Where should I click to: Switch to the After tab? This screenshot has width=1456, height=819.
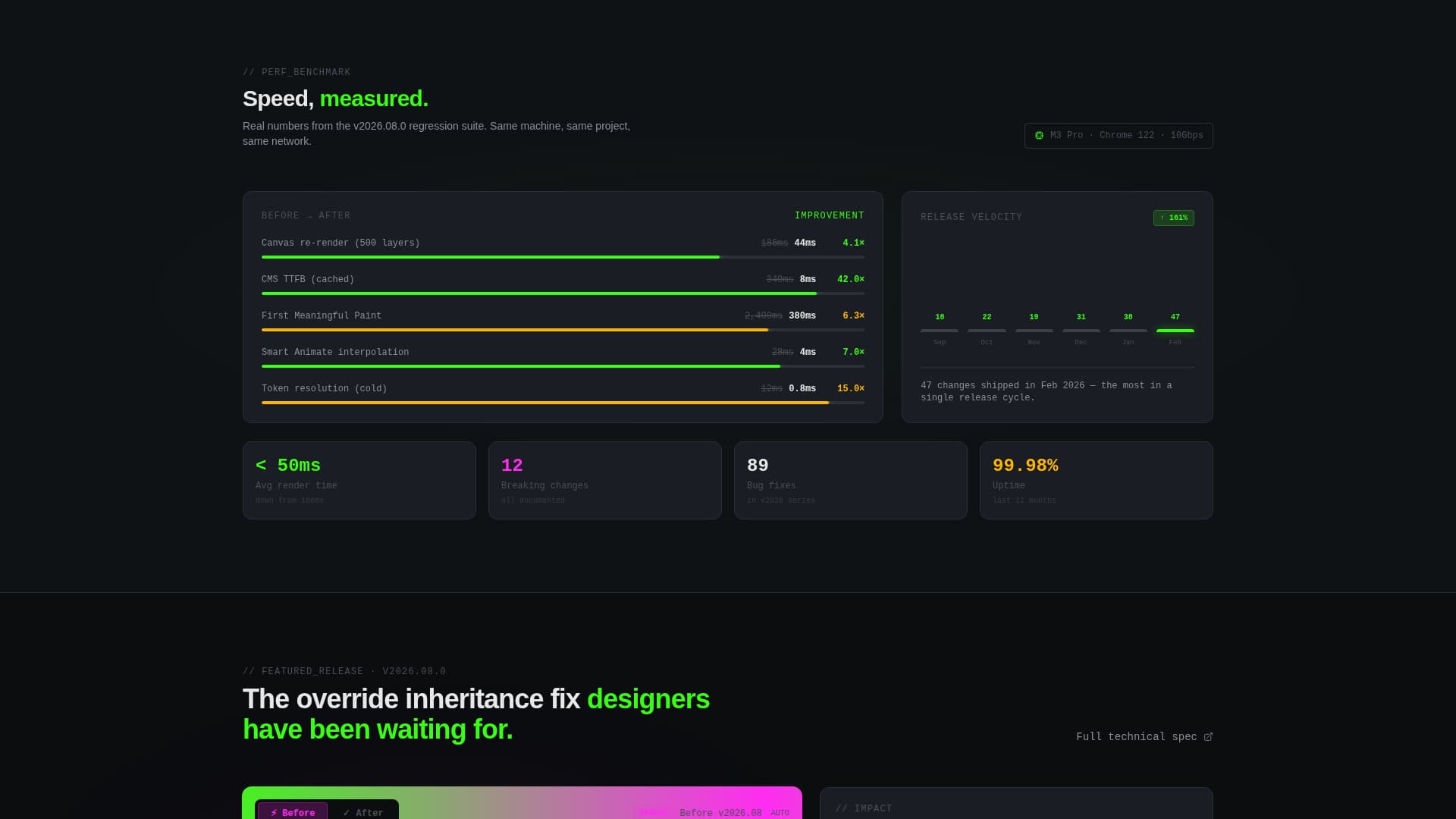click(363, 812)
